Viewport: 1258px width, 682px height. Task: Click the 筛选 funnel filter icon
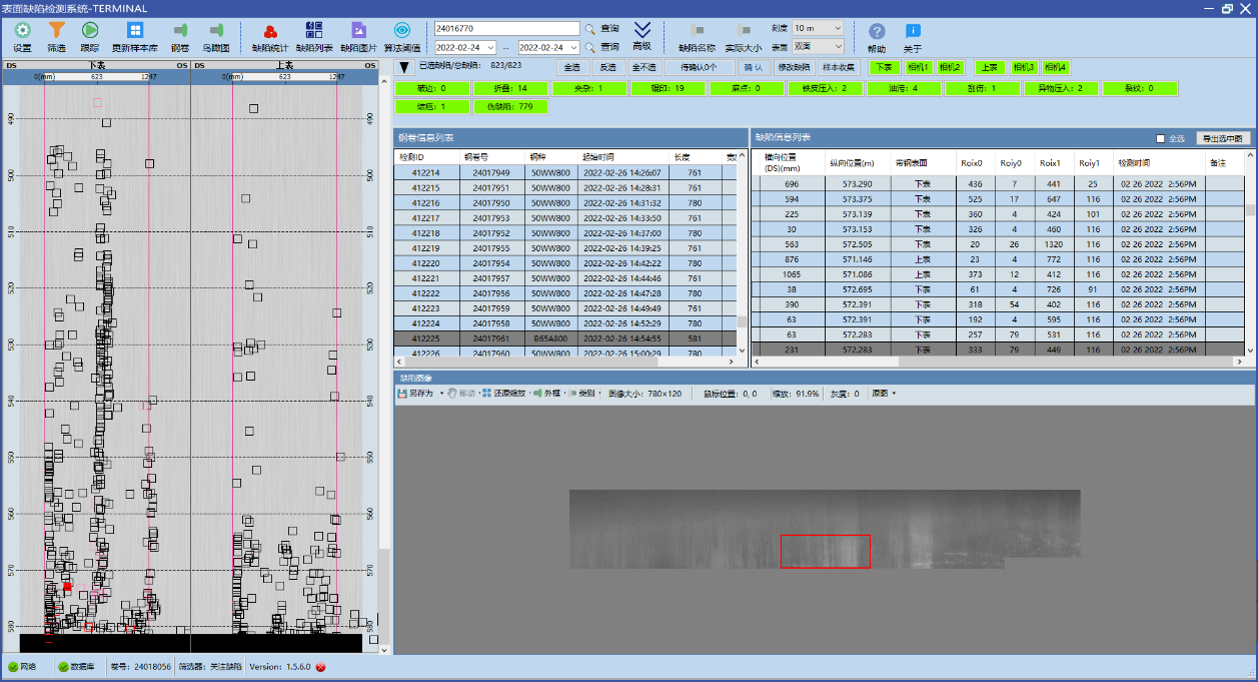click(56, 31)
